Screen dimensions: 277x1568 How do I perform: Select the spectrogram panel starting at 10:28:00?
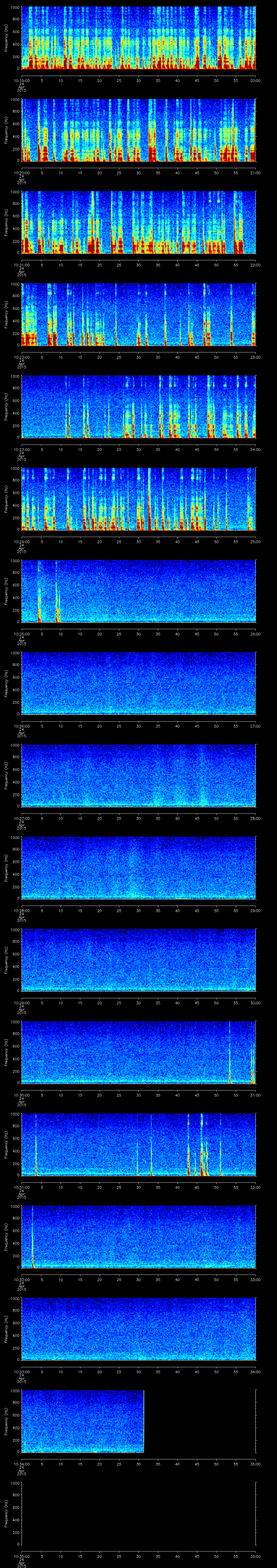coord(139,868)
